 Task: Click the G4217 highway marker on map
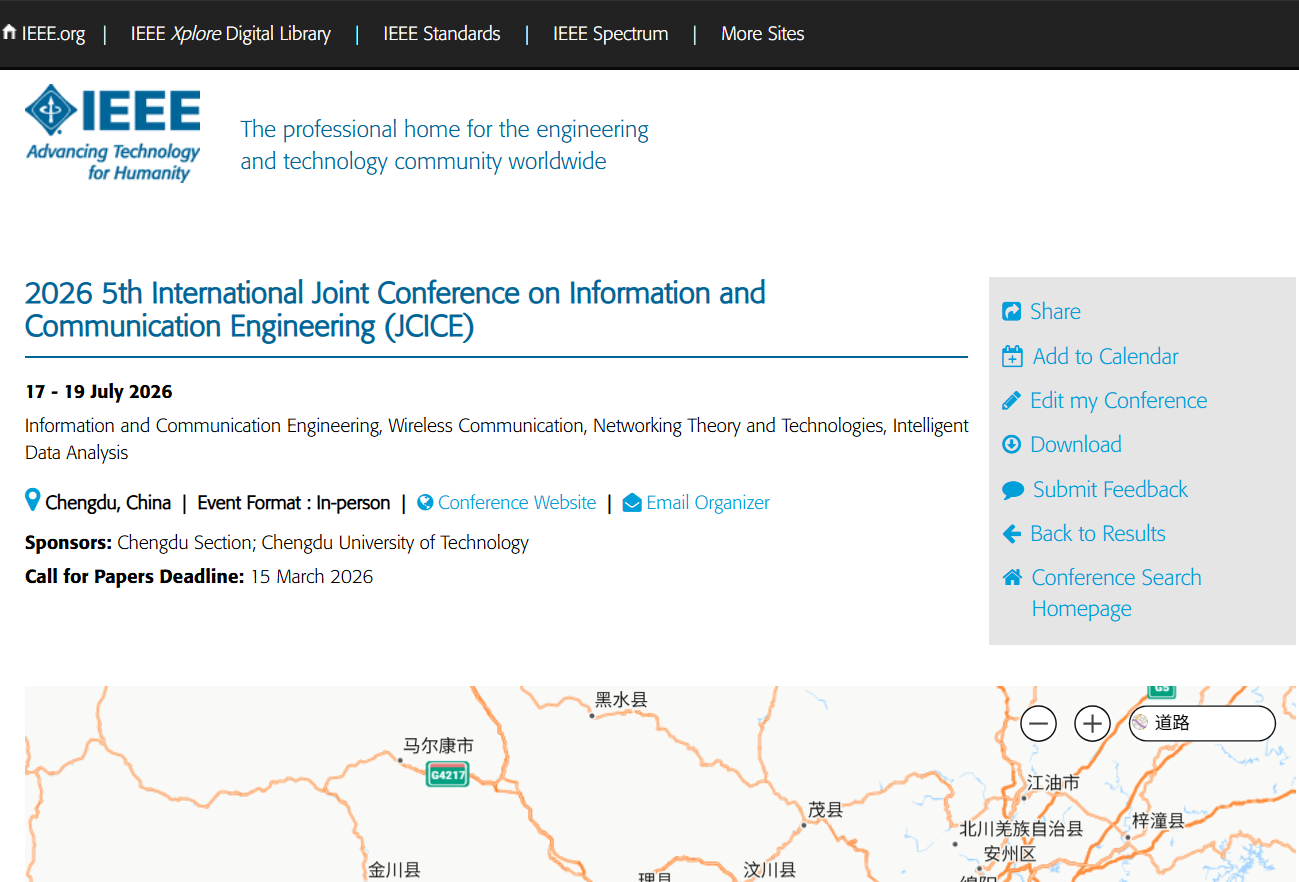(447, 775)
